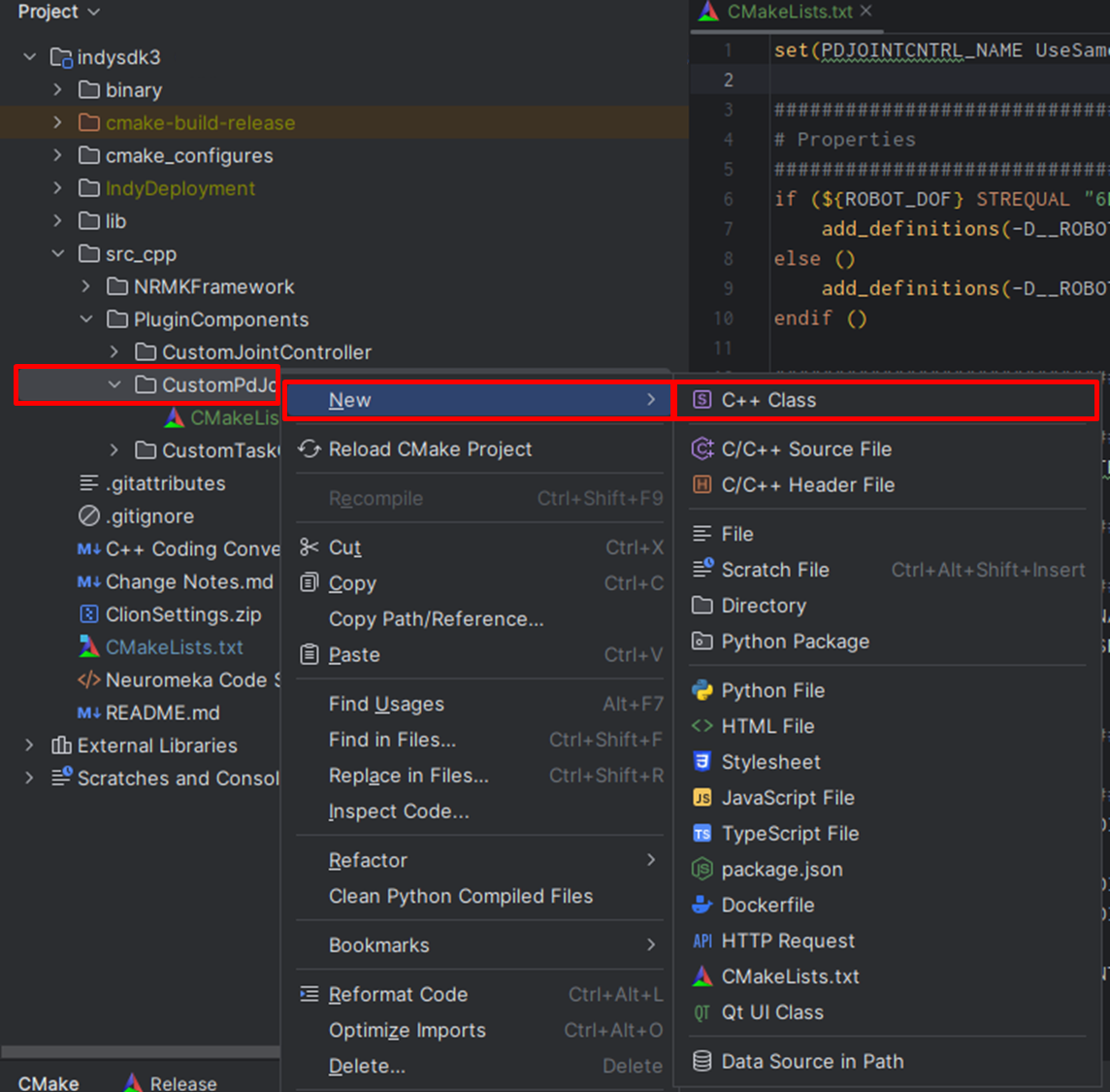Close the CMakeLists.txt editor tab
1110x1092 pixels.
click(866, 12)
